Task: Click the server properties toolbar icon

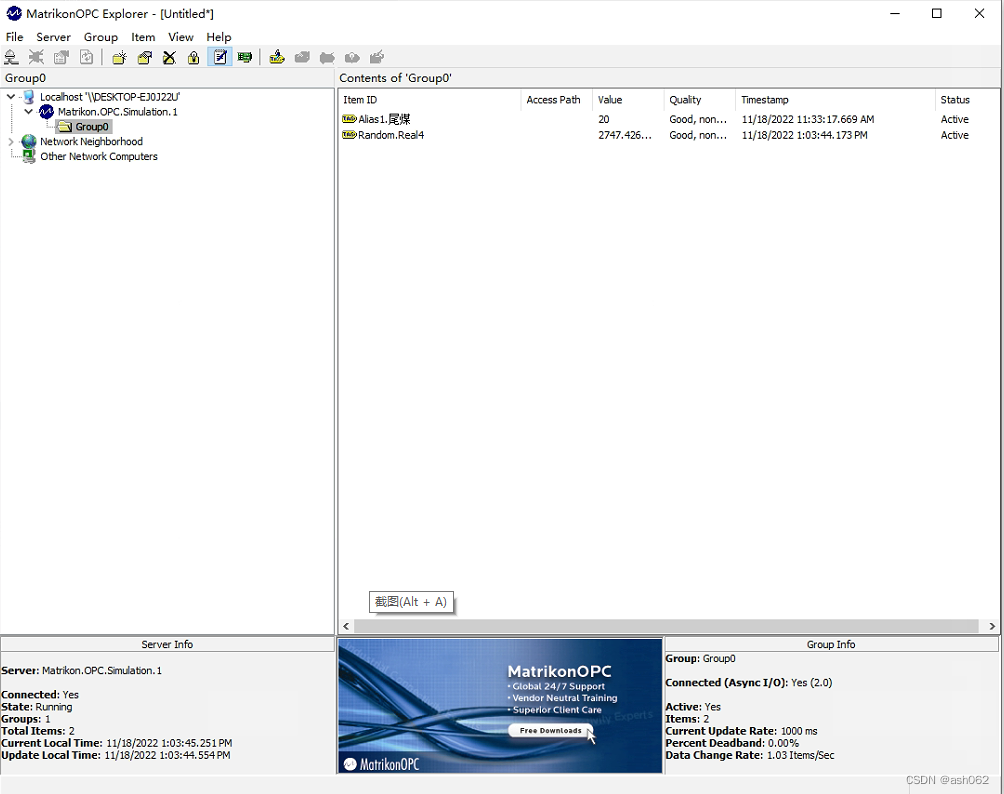Action: point(61,58)
